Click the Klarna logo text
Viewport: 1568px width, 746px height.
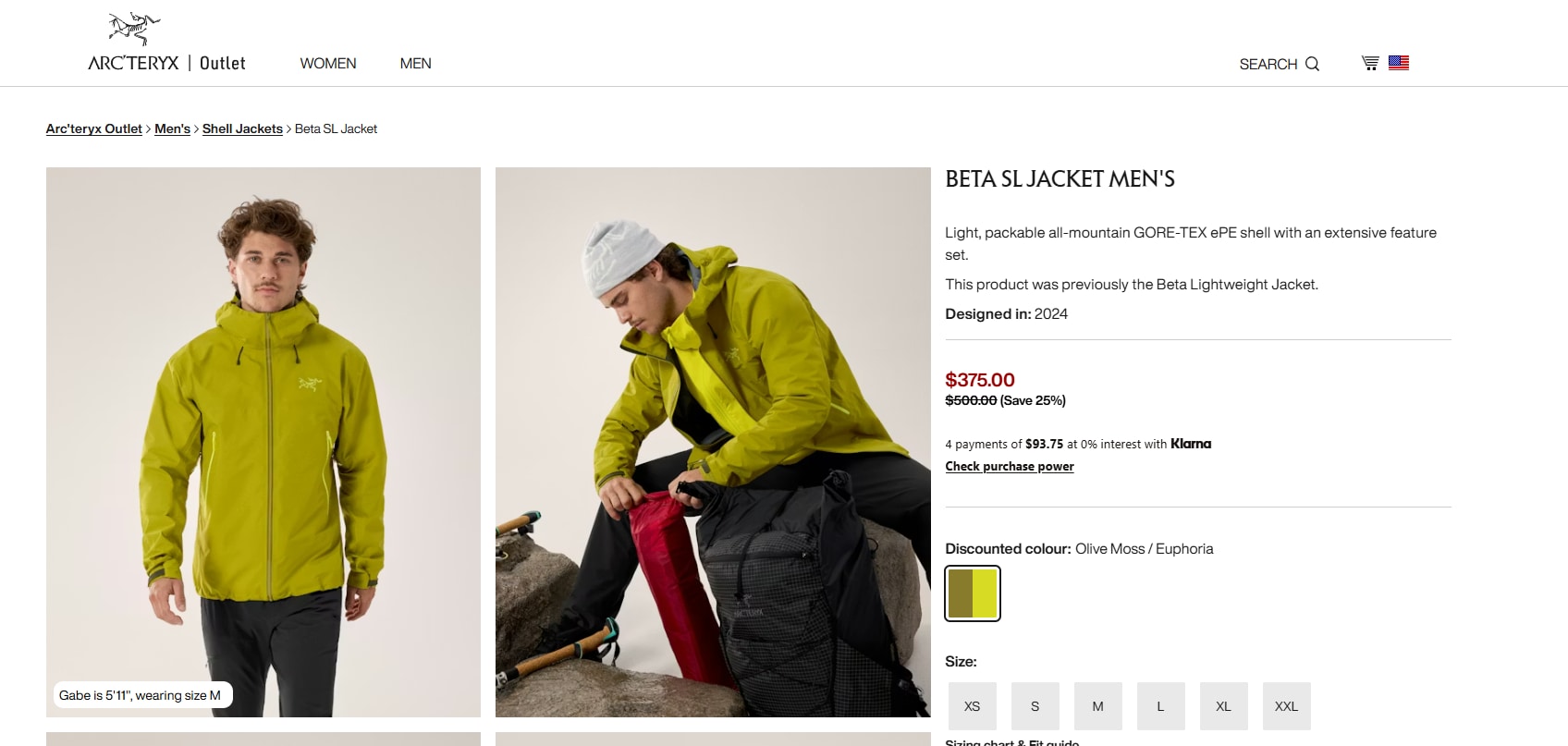[x=1191, y=444]
